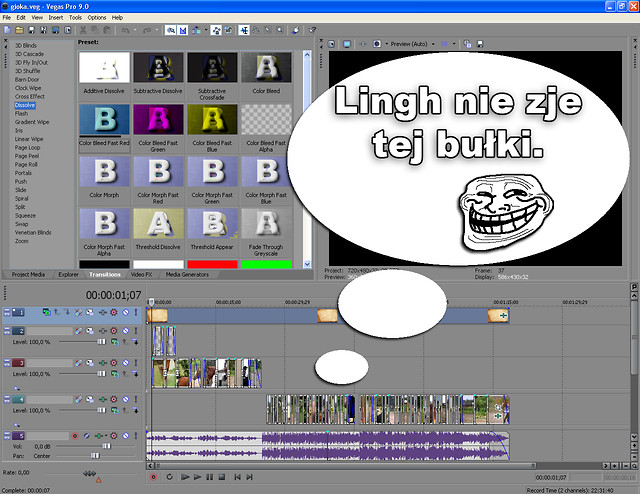640x494 pixels.
Task: Mute video track 1
Action: 126,312
